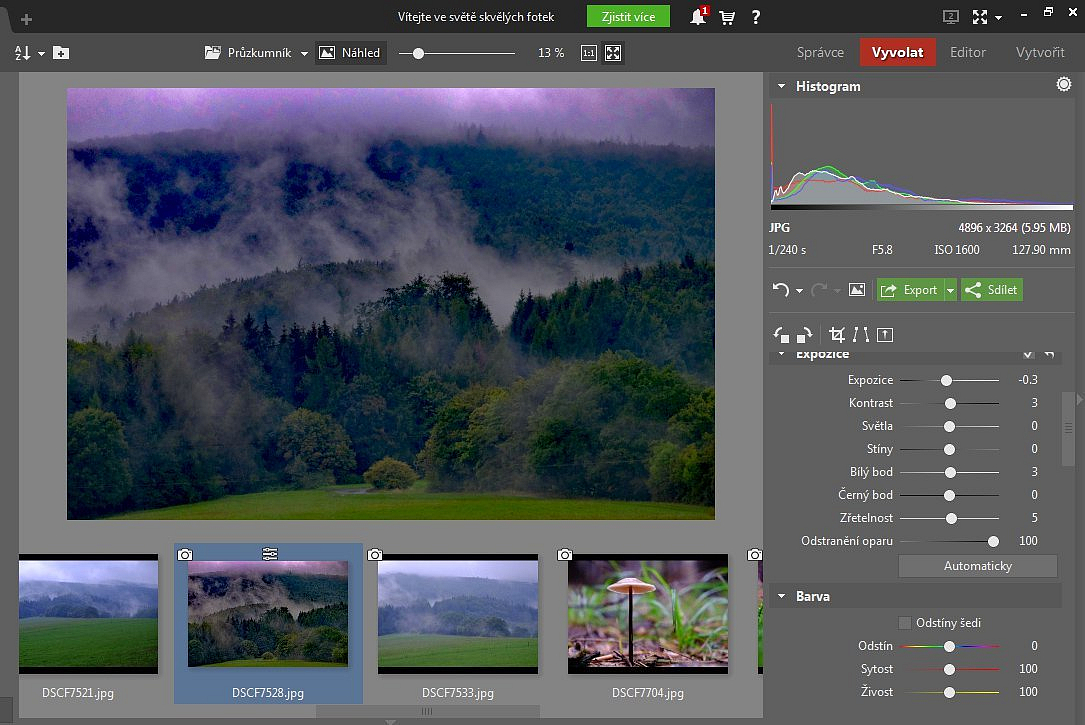Collapse the Barva section
Image resolution: width=1085 pixels, height=725 pixels.
[x=782, y=597]
